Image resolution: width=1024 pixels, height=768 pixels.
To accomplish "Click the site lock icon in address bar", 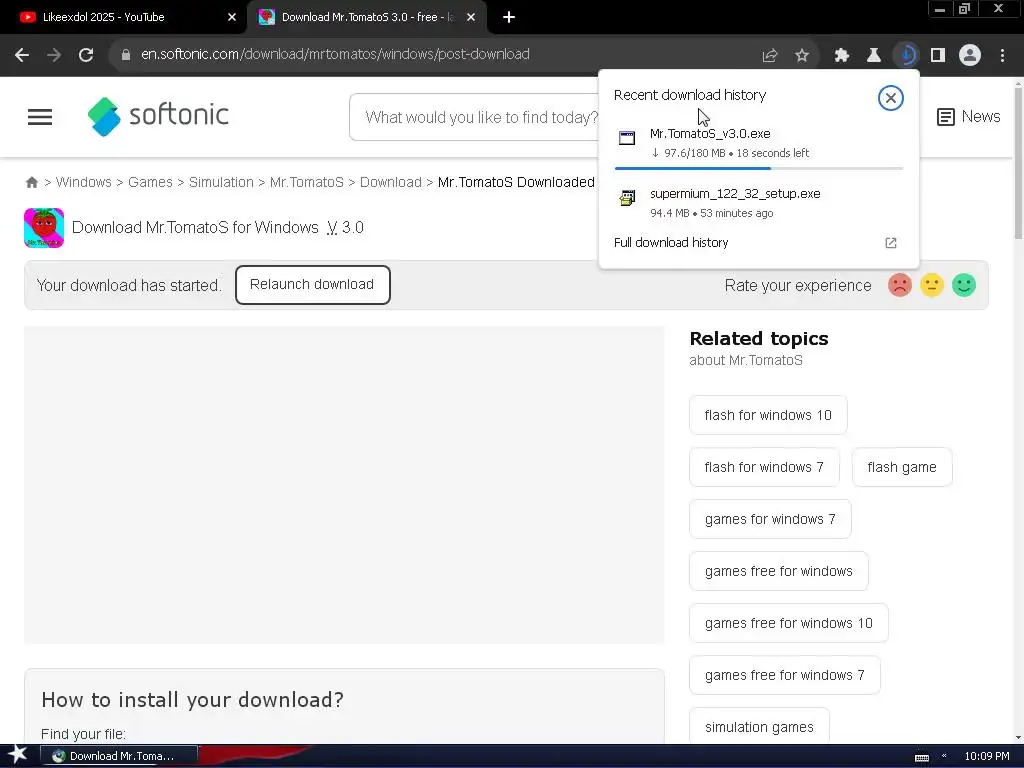I will pos(126,55).
